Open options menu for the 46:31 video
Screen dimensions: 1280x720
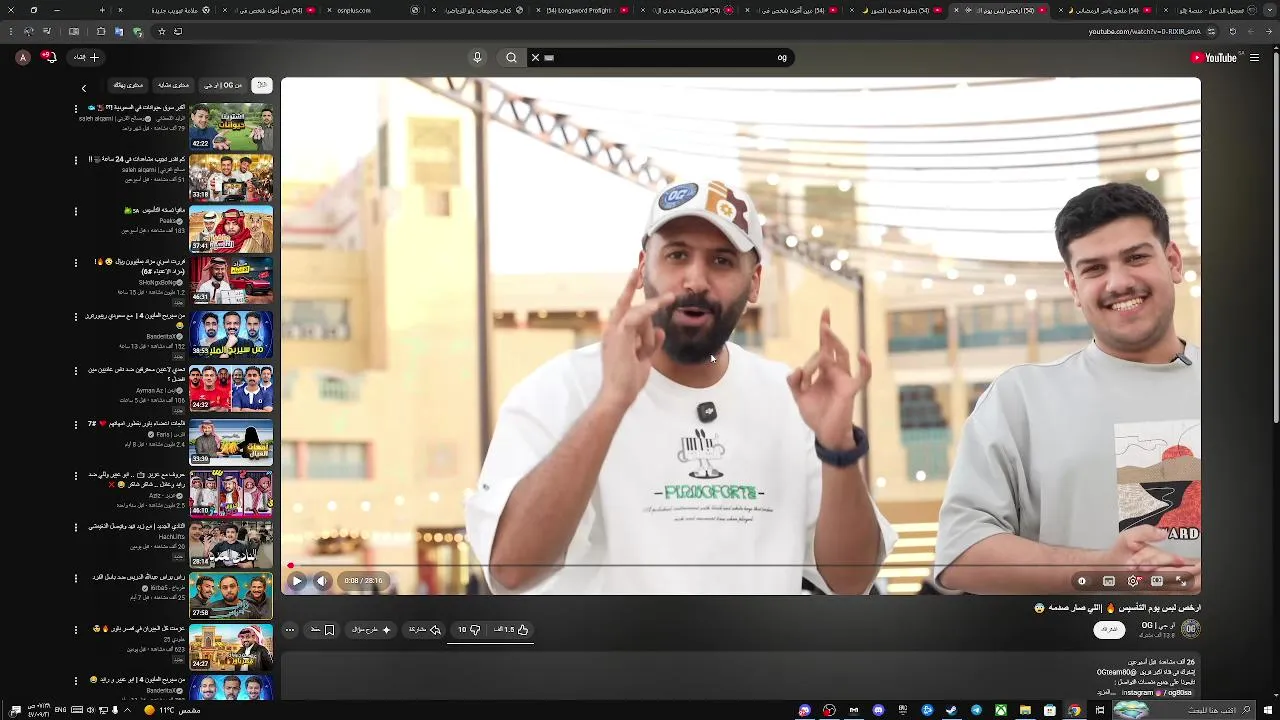(75, 262)
